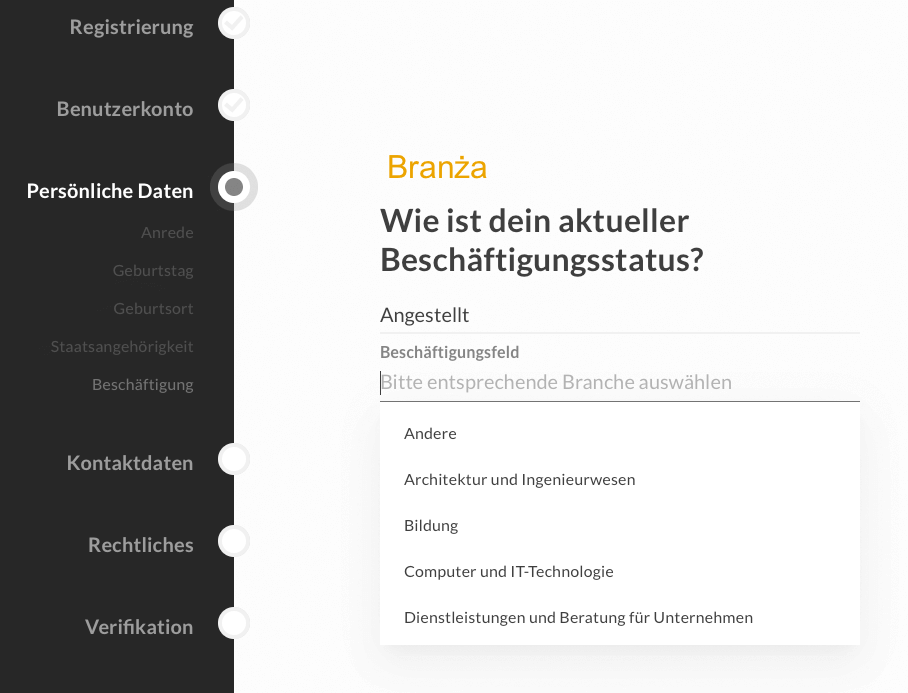Select the Persönliche Daten step
908x693 pixels.
click(x=110, y=191)
